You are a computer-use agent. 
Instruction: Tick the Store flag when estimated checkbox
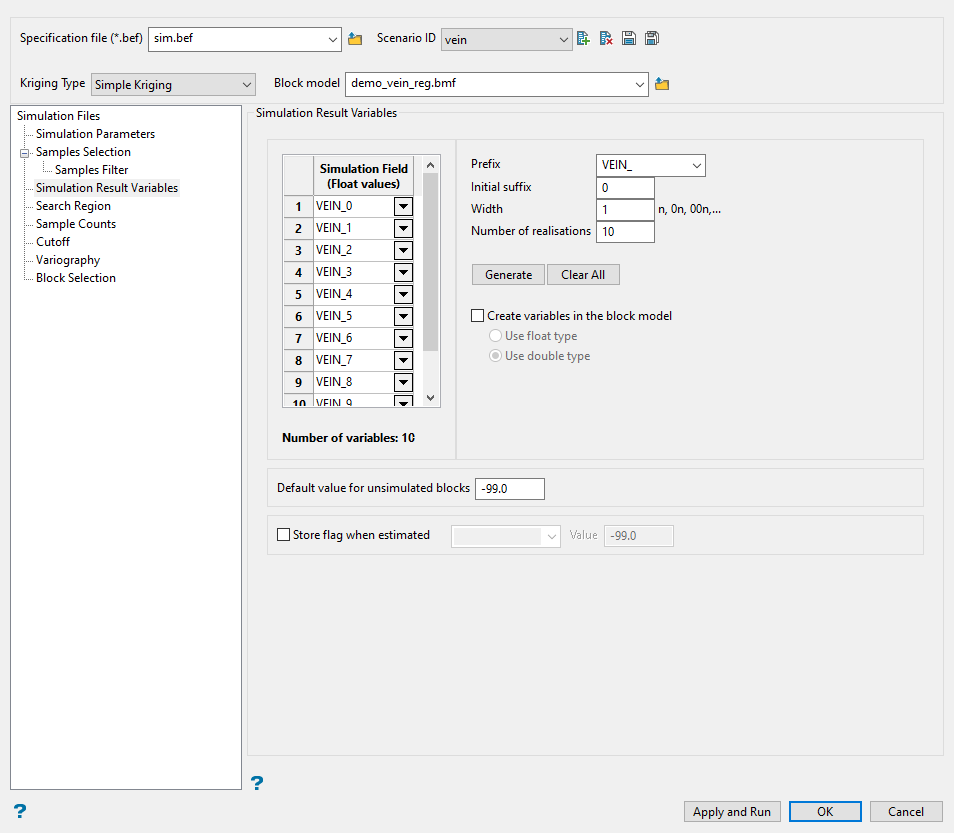pyautogui.click(x=283, y=535)
